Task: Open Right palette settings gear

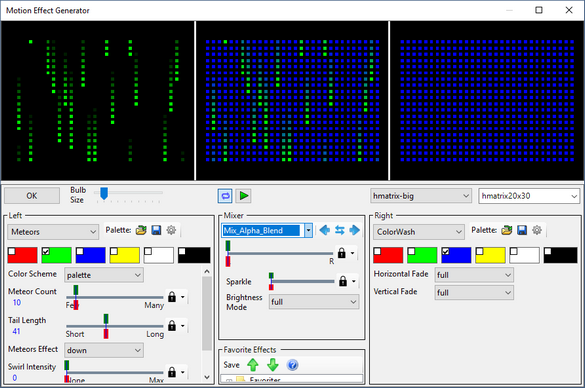Action: (537, 230)
